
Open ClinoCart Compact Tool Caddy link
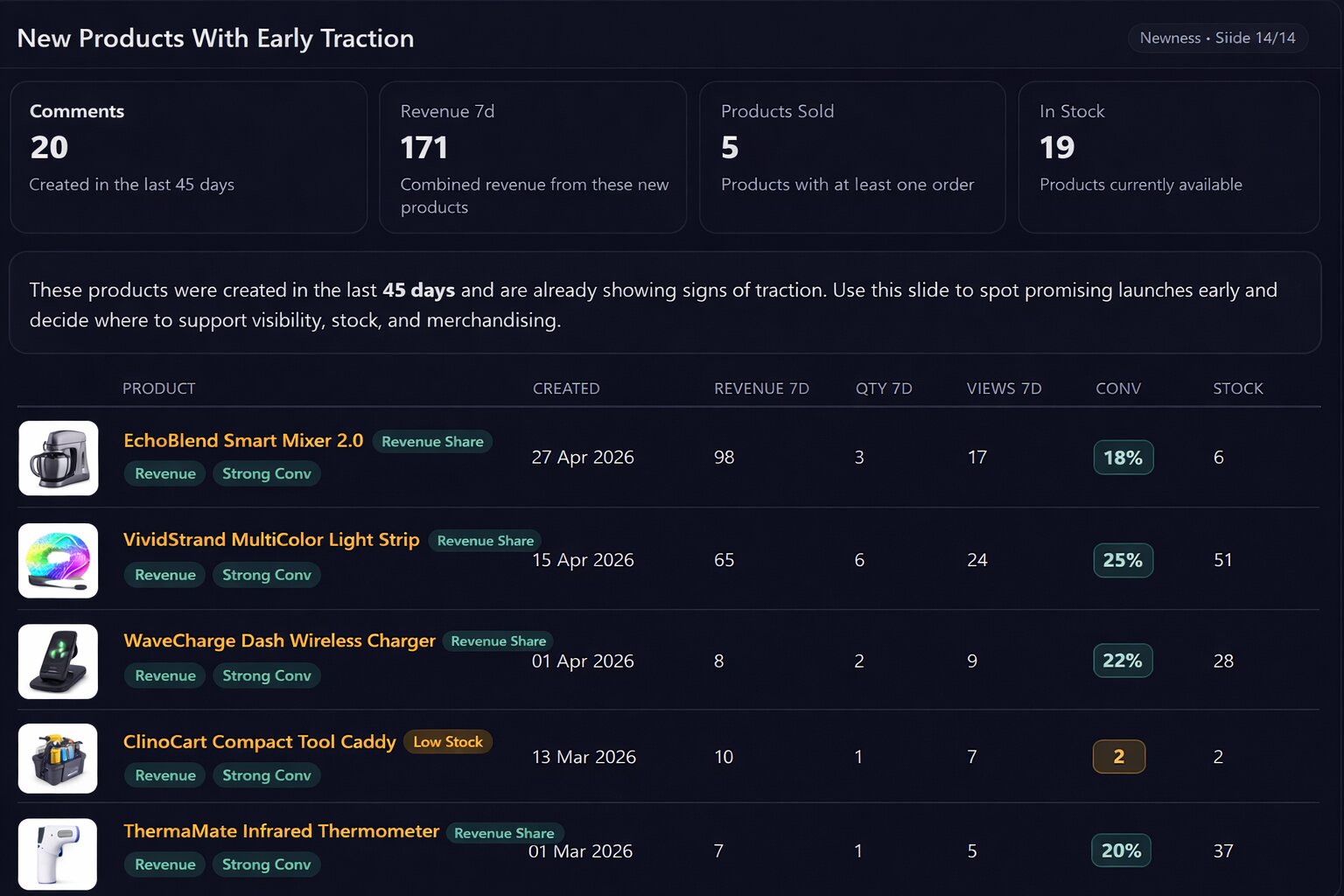tap(260, 741)
